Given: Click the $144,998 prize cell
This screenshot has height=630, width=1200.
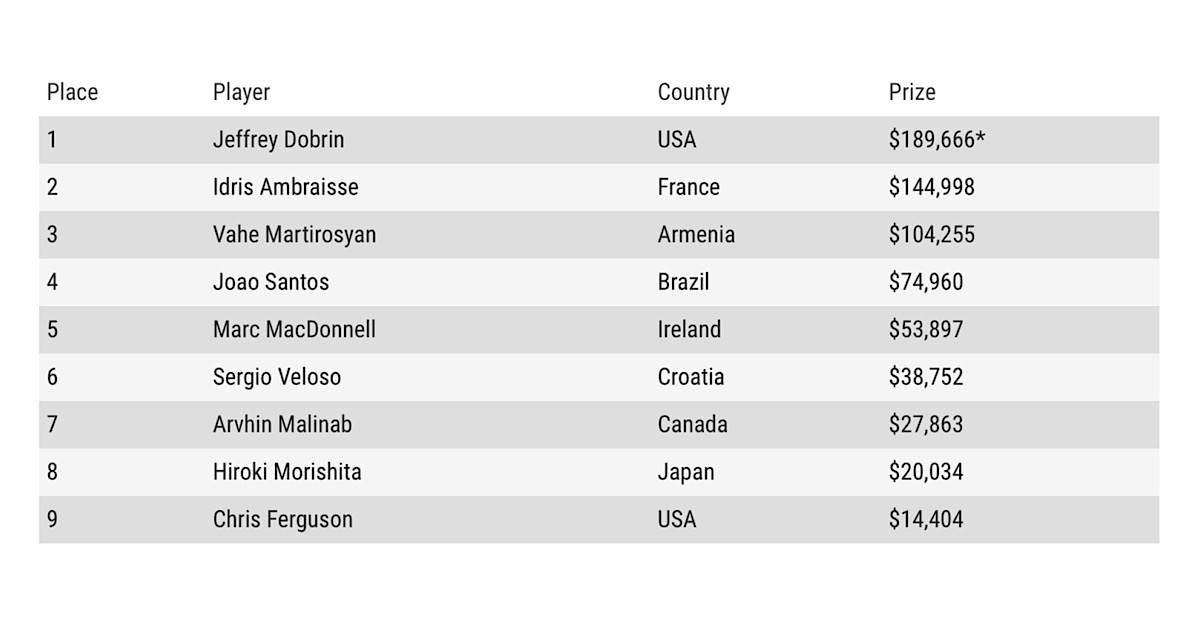Looking at the screenshot, I should [931, 187].
